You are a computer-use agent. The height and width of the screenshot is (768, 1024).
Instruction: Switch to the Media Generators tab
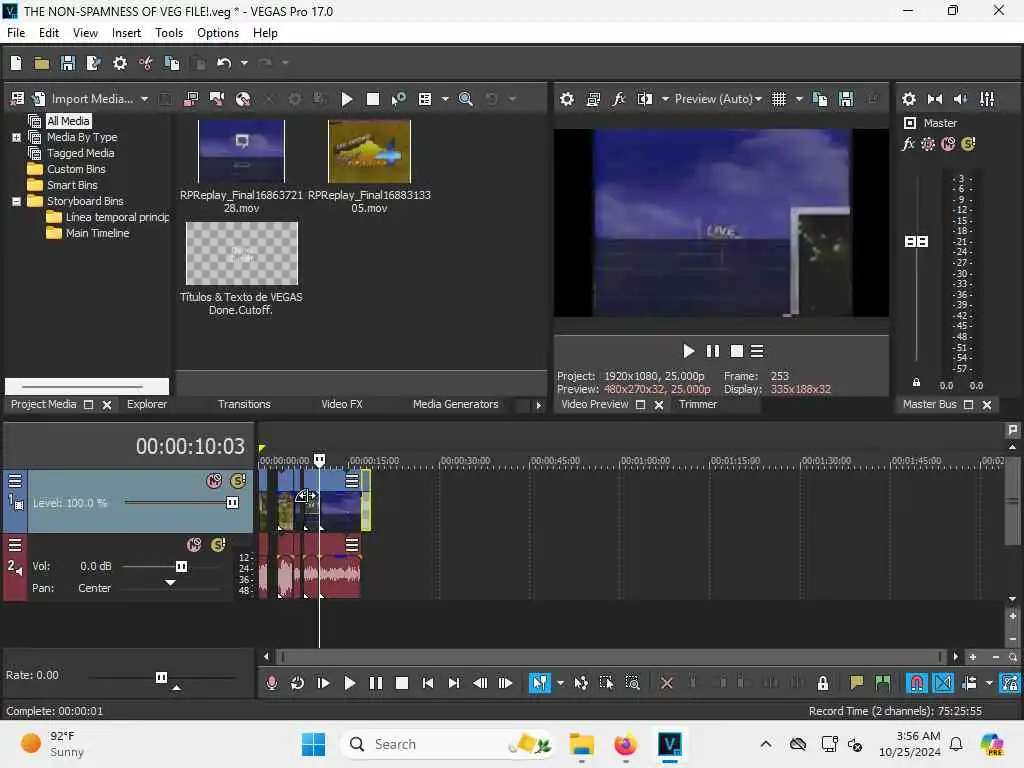coord(456,404)
